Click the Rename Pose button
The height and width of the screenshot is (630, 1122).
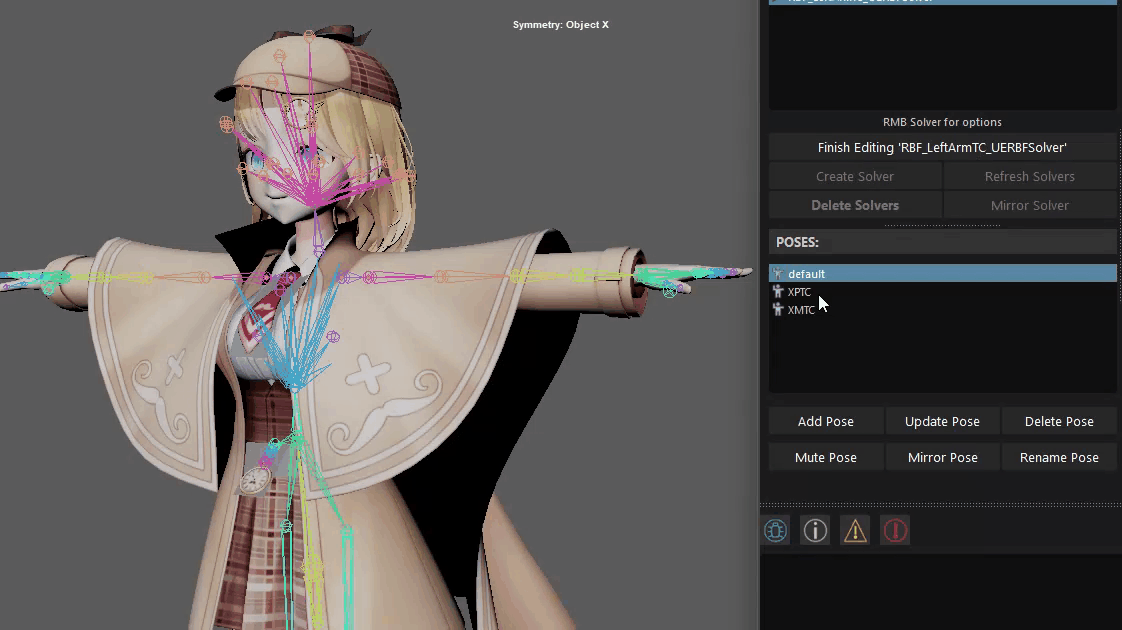[1059, 457]
